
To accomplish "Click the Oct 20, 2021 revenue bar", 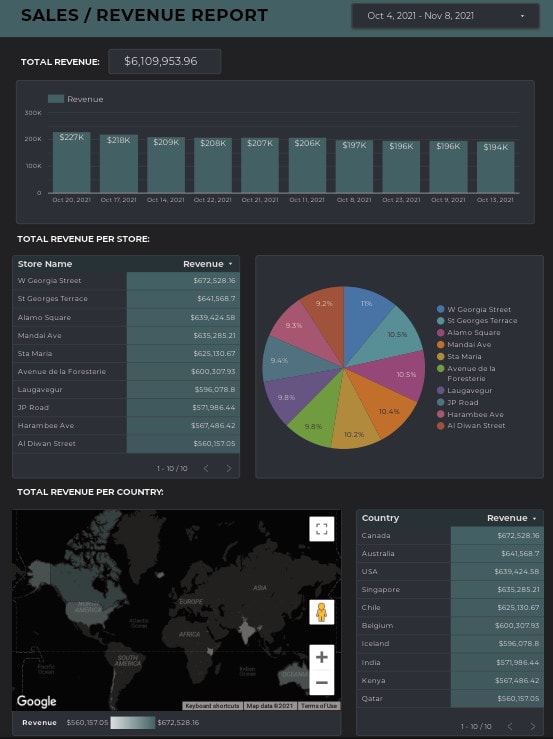I will pos(72,162).
